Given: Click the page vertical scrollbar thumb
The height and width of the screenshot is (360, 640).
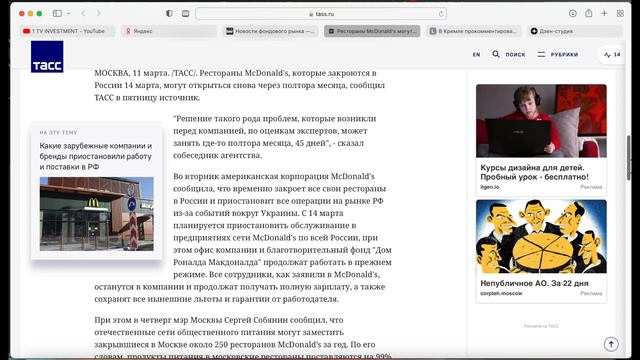Looking at the screenshot, I should pyautogui.click(x=629, y=158).
